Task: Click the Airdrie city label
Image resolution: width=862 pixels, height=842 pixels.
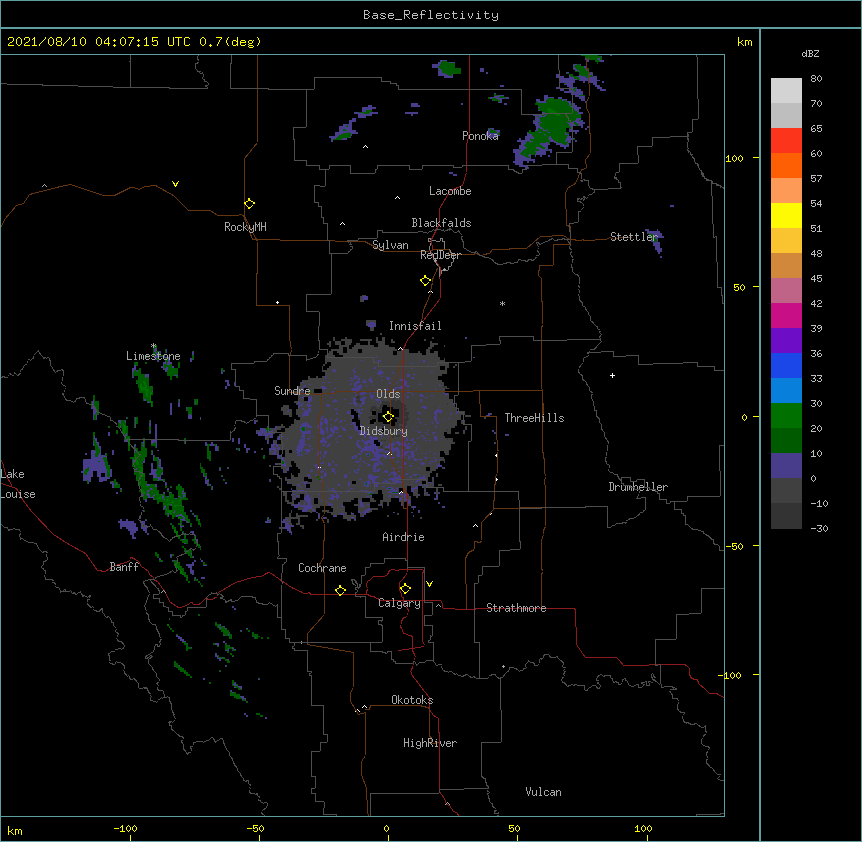Action: [404, 537]
